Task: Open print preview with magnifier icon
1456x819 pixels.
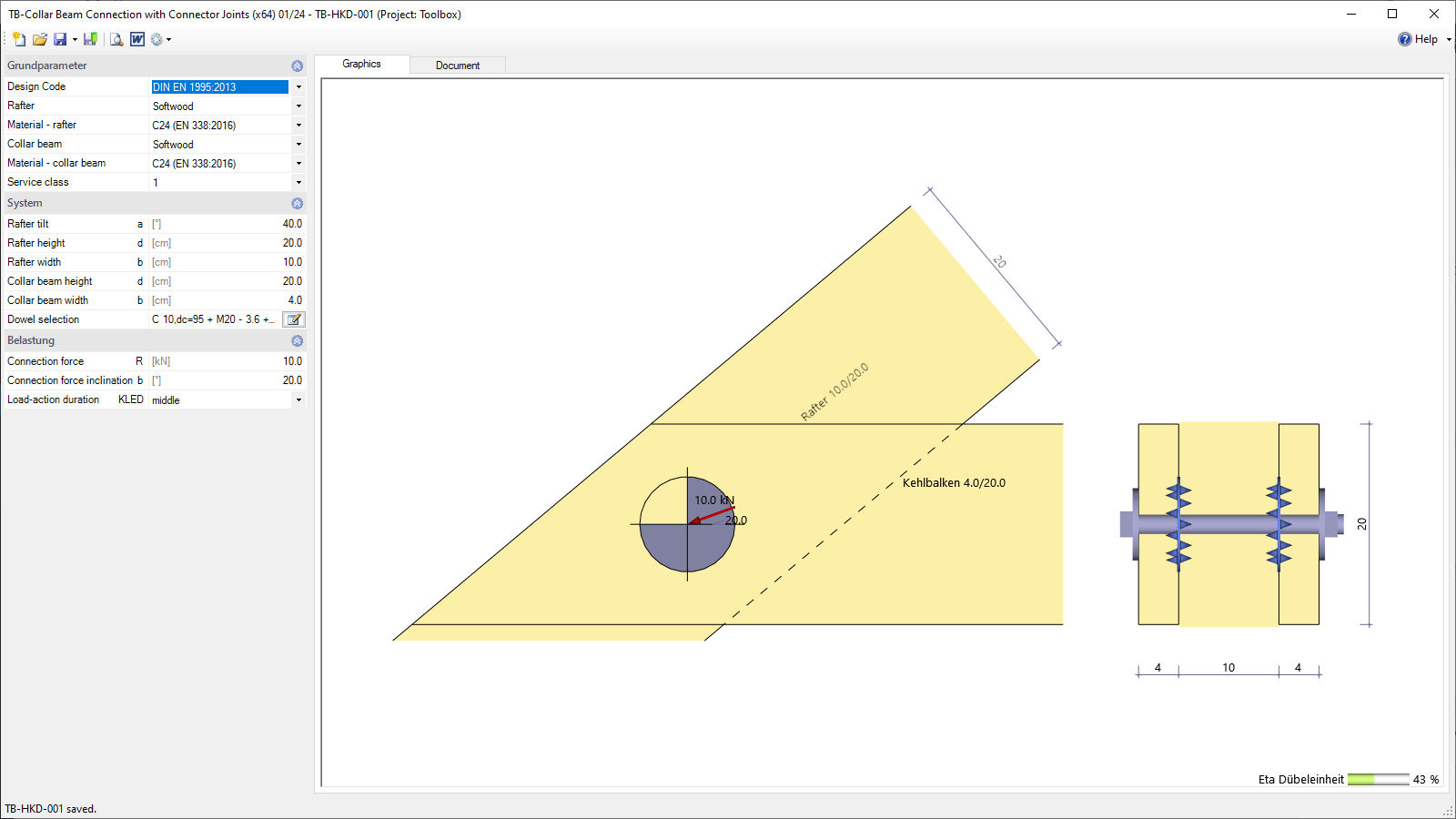Action: click(116, 39)
